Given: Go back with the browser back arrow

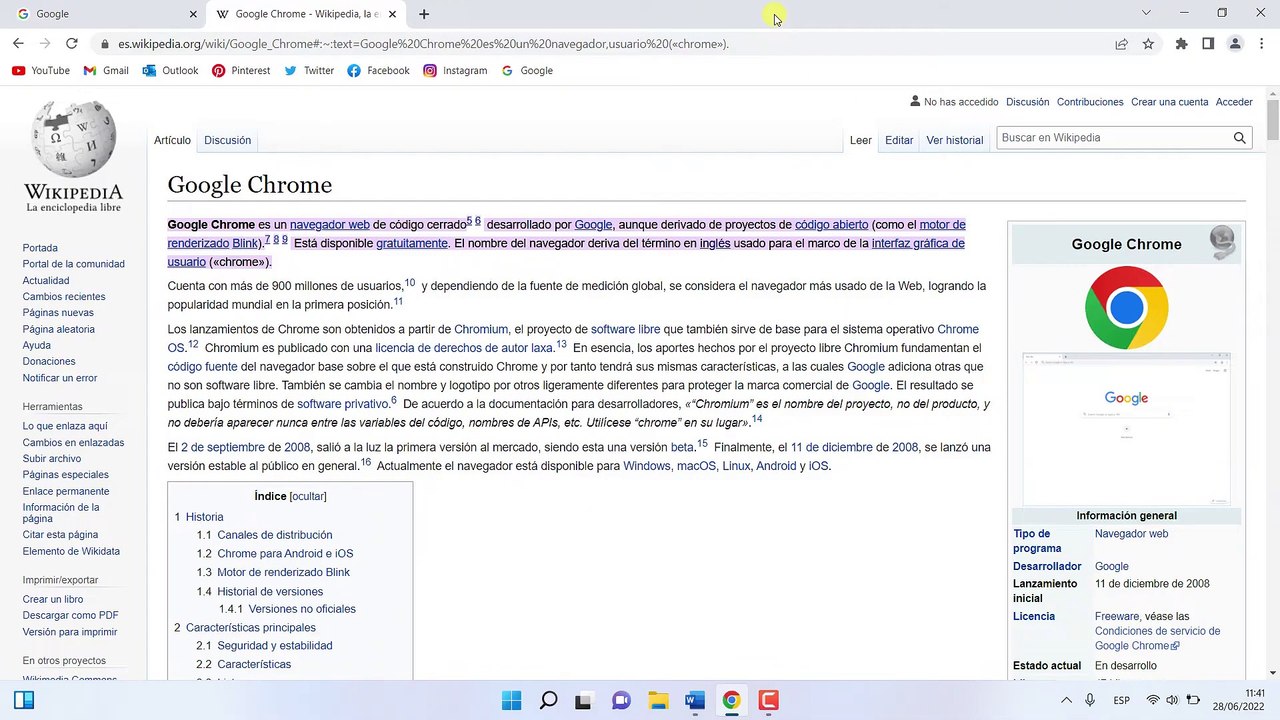Looking at the screenshot, I should pos(18,43).
